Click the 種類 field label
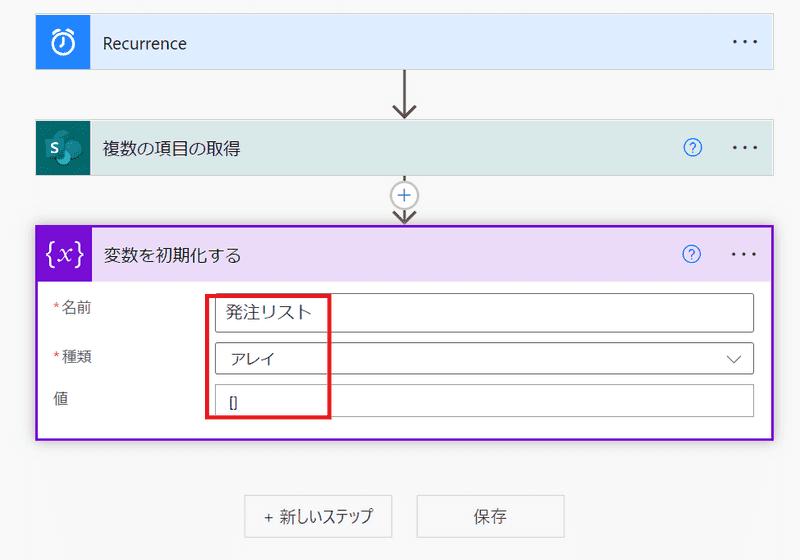This screenshot has height=560, width=800. point(76,356)
